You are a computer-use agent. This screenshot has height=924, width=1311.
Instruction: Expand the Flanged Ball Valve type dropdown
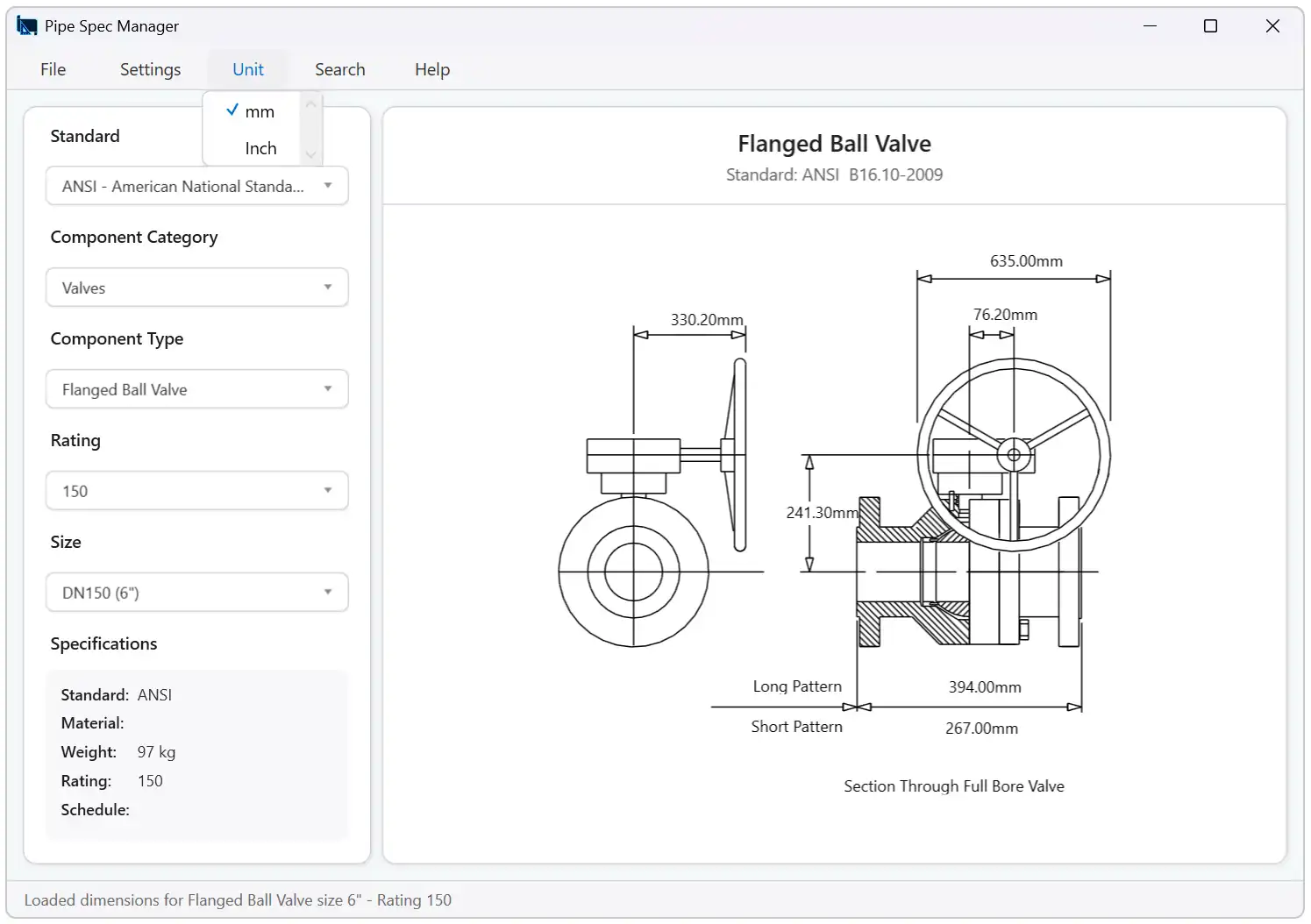(197, 389)
